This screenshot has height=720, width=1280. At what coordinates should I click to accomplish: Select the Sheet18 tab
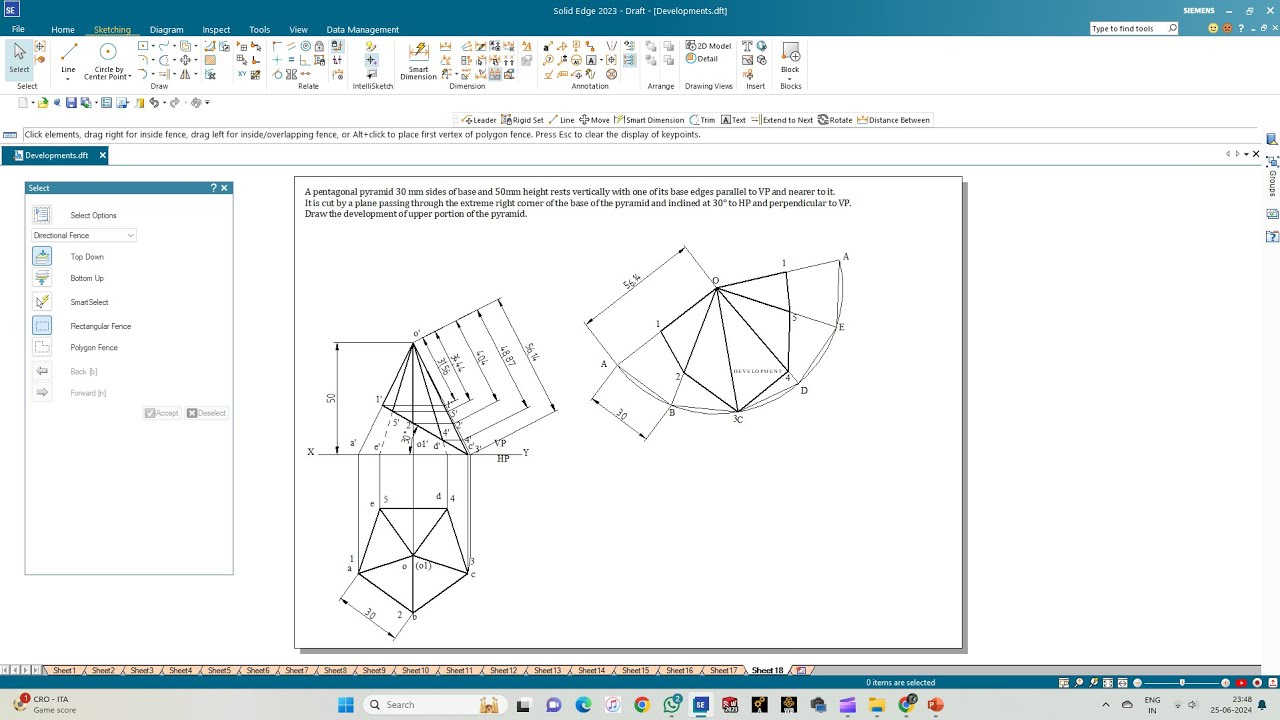tap(767, 670)
